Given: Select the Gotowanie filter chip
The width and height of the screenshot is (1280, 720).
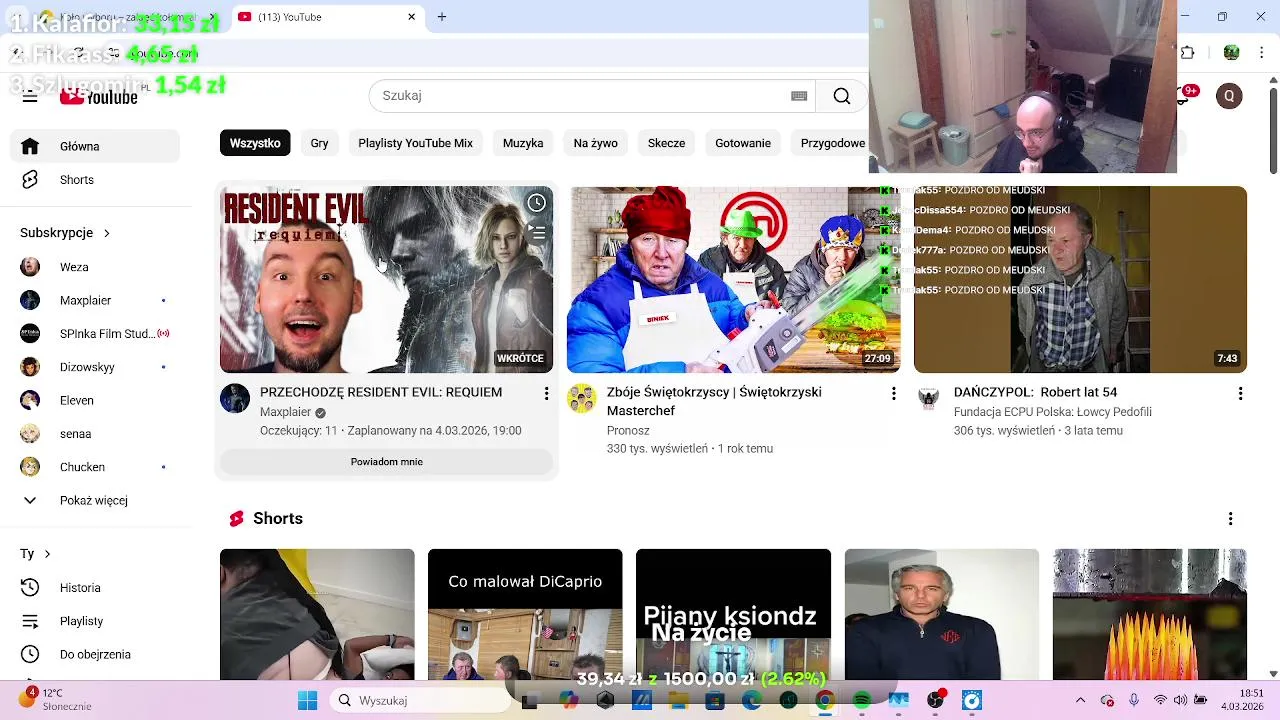Looking at the screenshot, I should [743, 143].
